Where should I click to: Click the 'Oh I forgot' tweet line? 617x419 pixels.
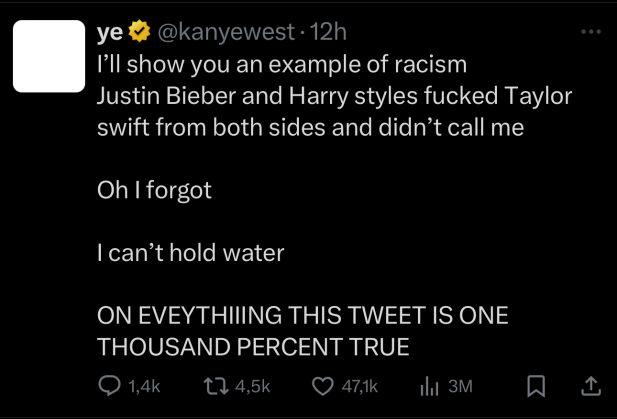coord(154,191)
